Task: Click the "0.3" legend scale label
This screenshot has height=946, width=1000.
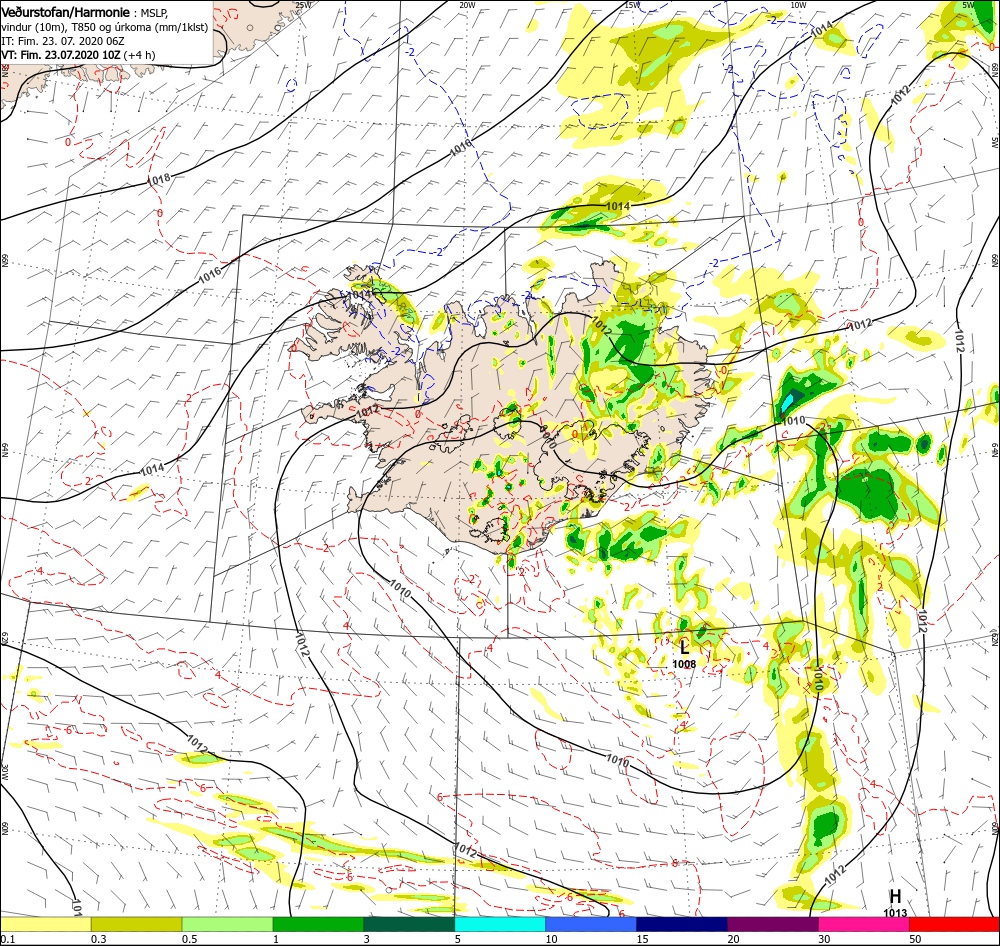Action: [x=99, y=939]
